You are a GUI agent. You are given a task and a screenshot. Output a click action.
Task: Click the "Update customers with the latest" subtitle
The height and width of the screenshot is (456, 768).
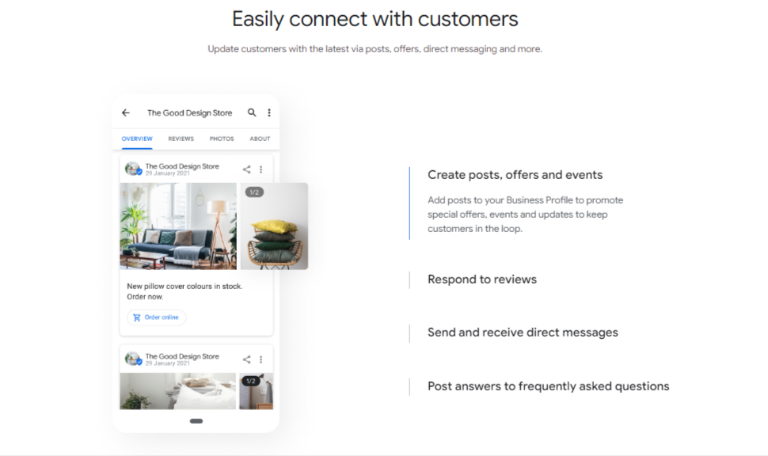click(x=375, y=49)
